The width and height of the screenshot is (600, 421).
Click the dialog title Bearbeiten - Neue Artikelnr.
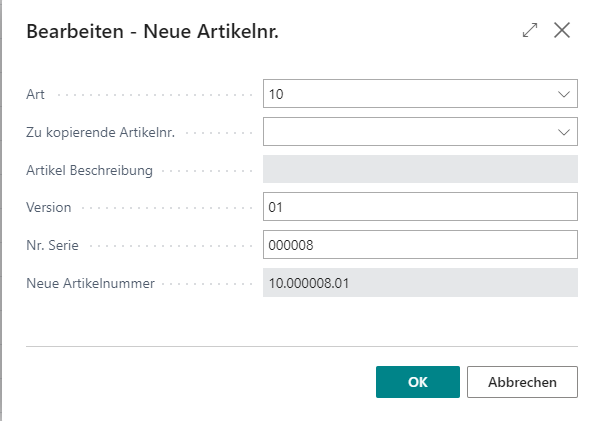[x=152, y=31]
